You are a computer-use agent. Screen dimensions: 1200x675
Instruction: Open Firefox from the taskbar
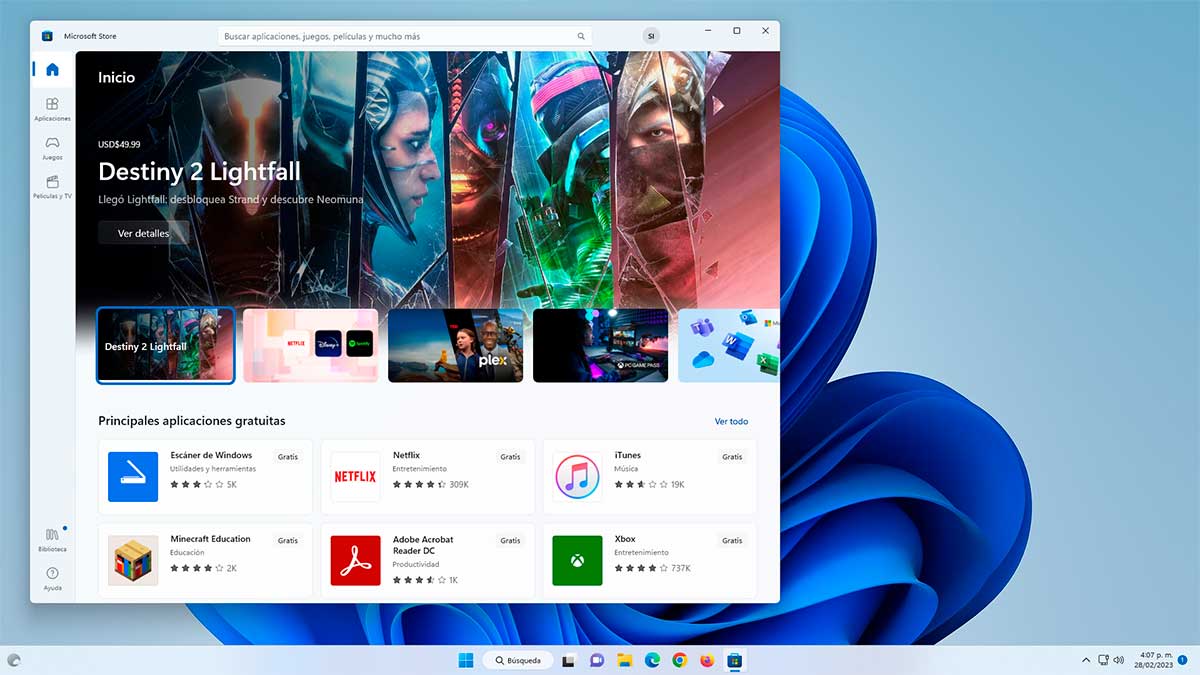(x=707, y=660)
